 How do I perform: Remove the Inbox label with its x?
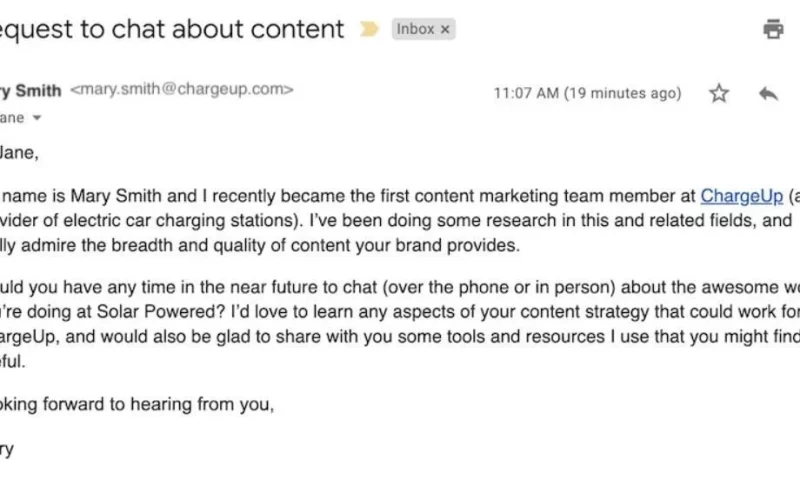[x=445, y=30]
